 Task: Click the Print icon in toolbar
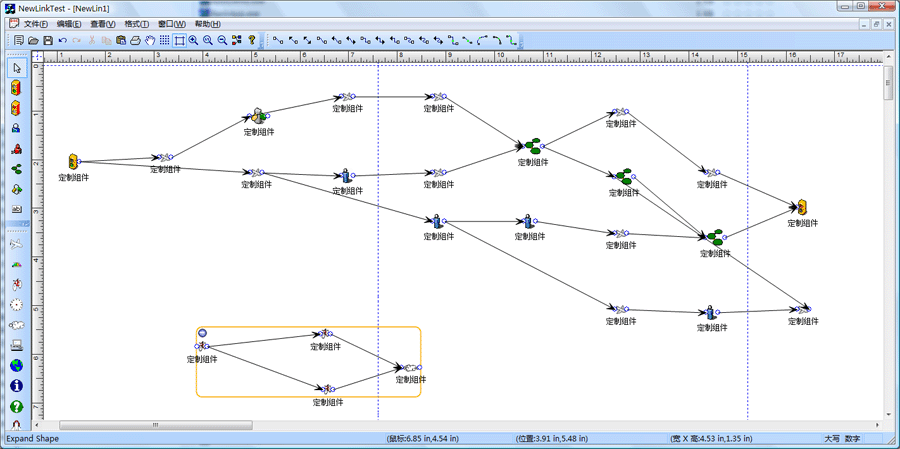pos(135,41)
